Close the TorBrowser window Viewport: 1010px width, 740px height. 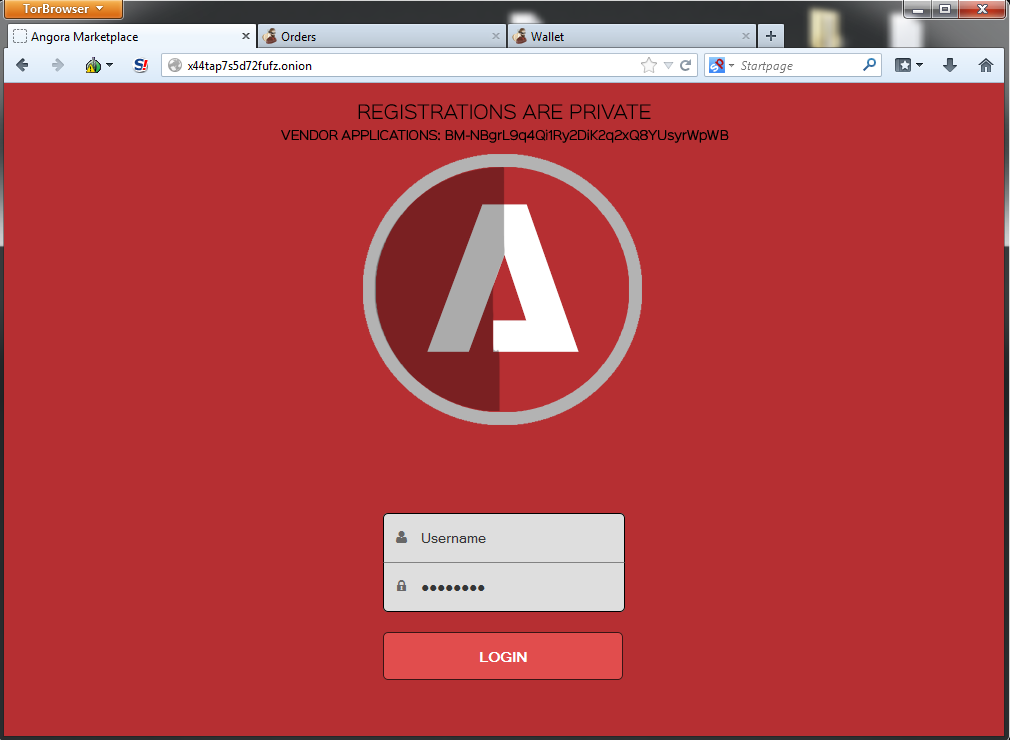click(x=982, y=9)
